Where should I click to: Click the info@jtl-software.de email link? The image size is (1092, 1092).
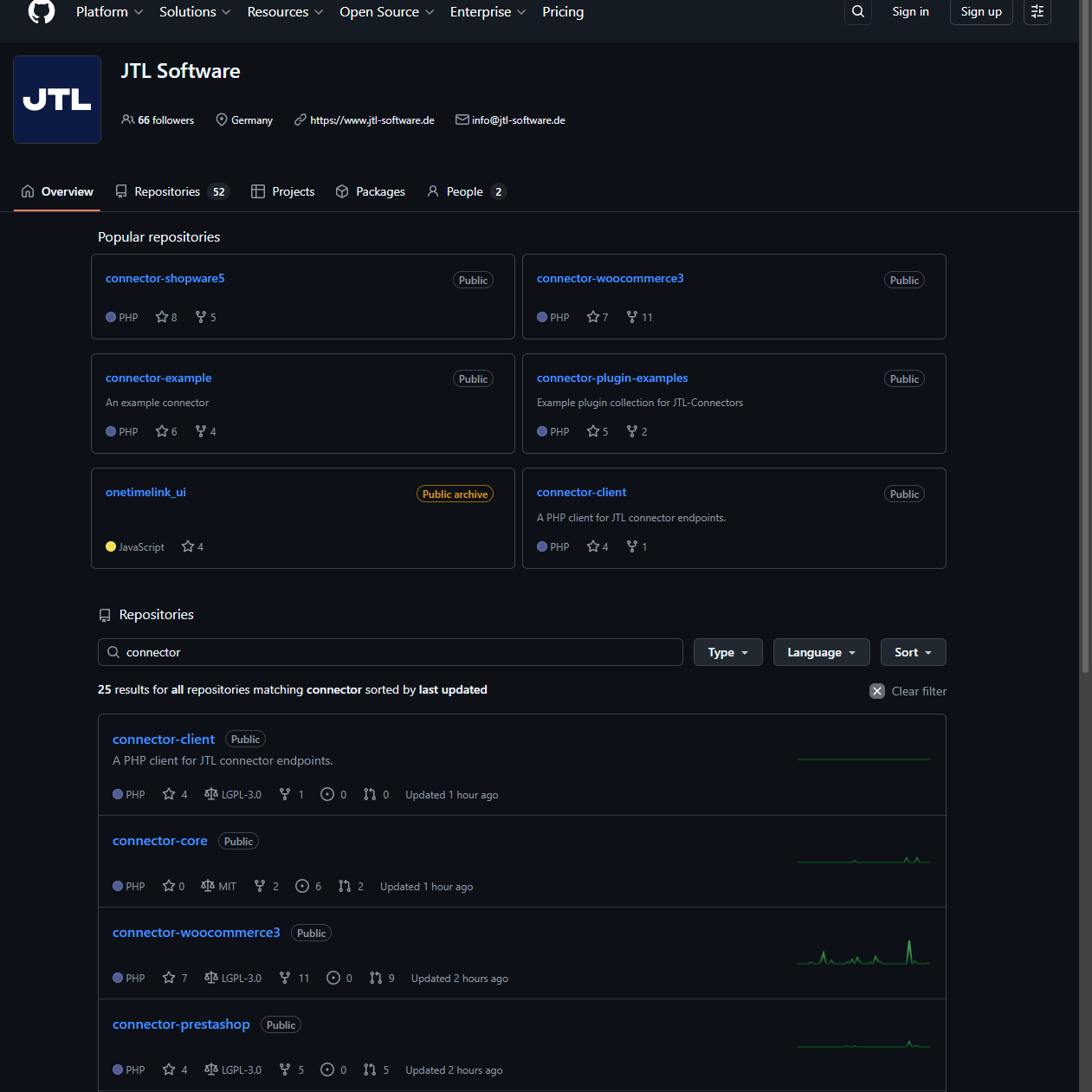tap(519, 120)
